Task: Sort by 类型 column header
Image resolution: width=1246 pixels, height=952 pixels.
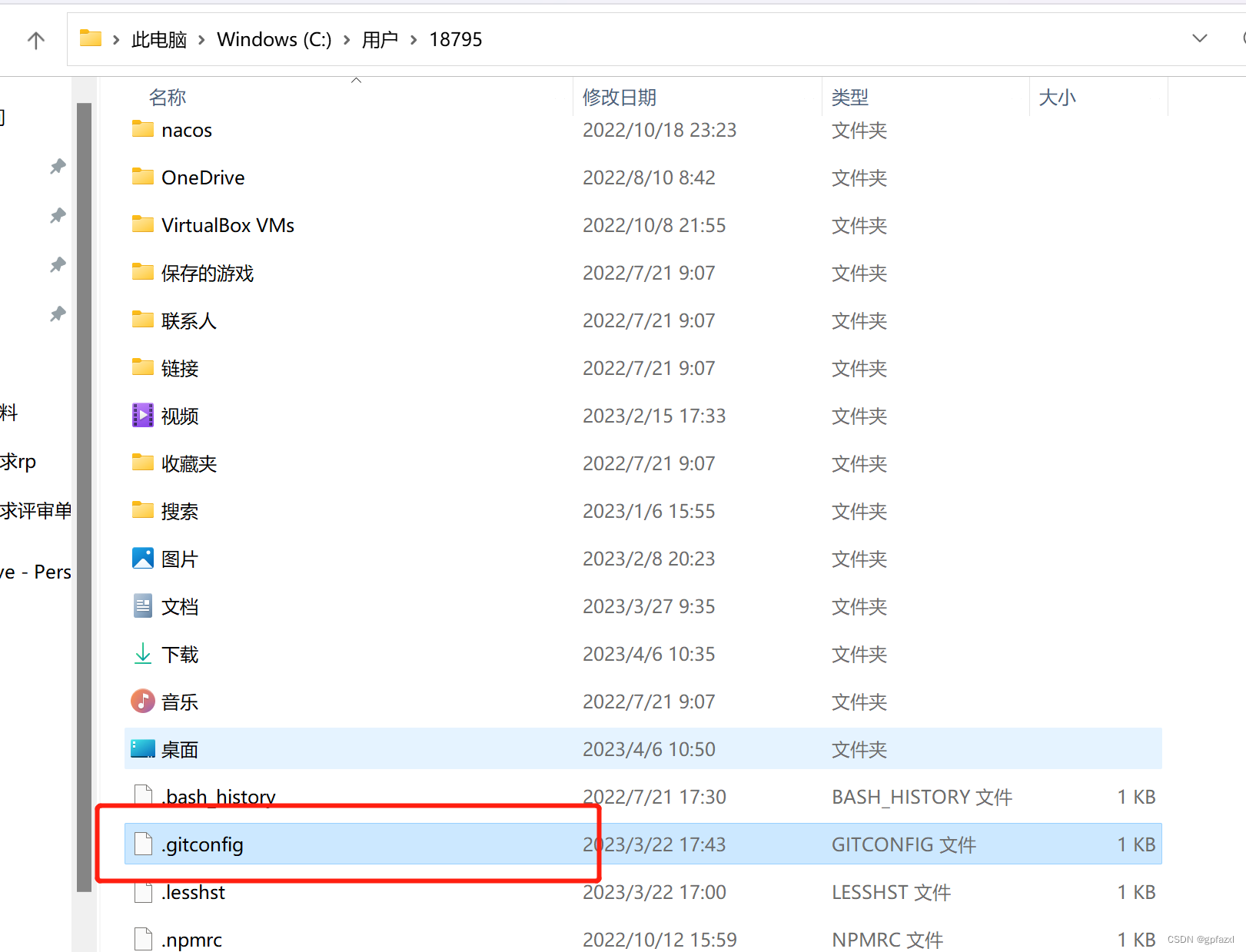Action: tap(850, 98)
